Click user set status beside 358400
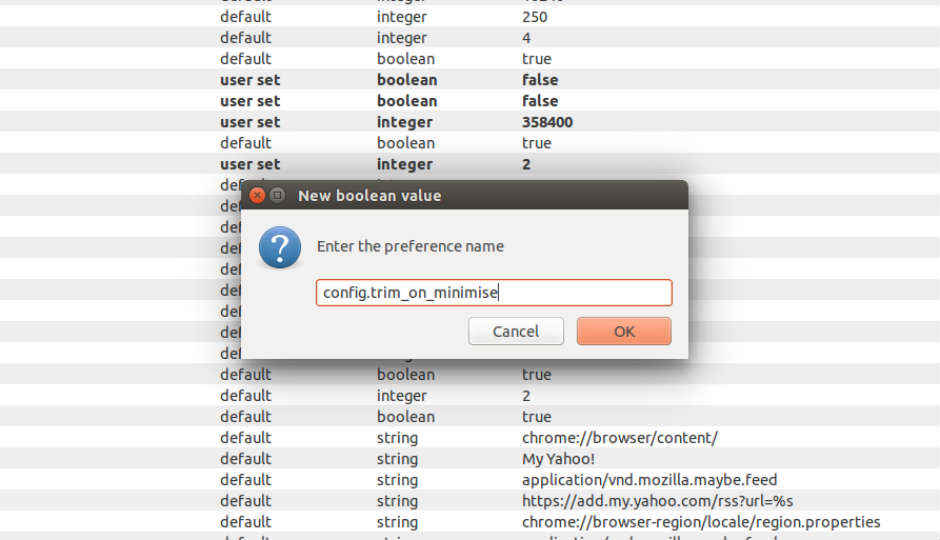The height and width of the screenshot is (540, 940). 250,122
